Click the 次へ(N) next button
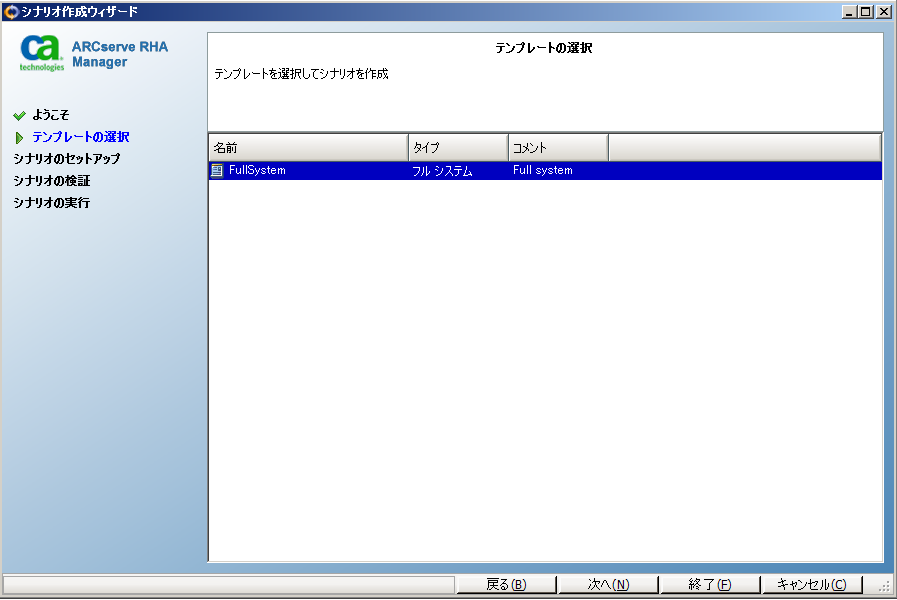This screenshot has height=600, width=897. pos(608,585)
